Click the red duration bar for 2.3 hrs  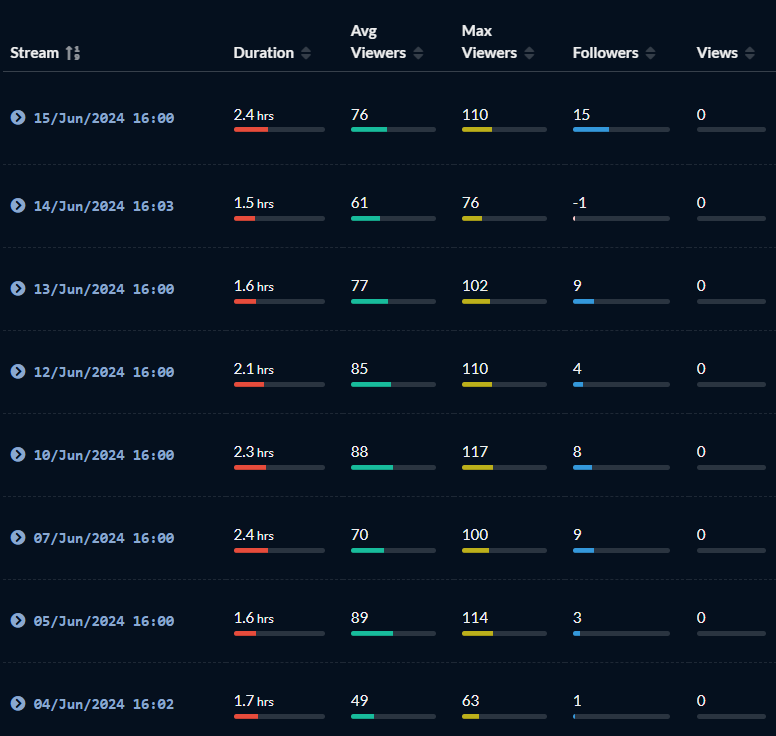coord(250,467)
